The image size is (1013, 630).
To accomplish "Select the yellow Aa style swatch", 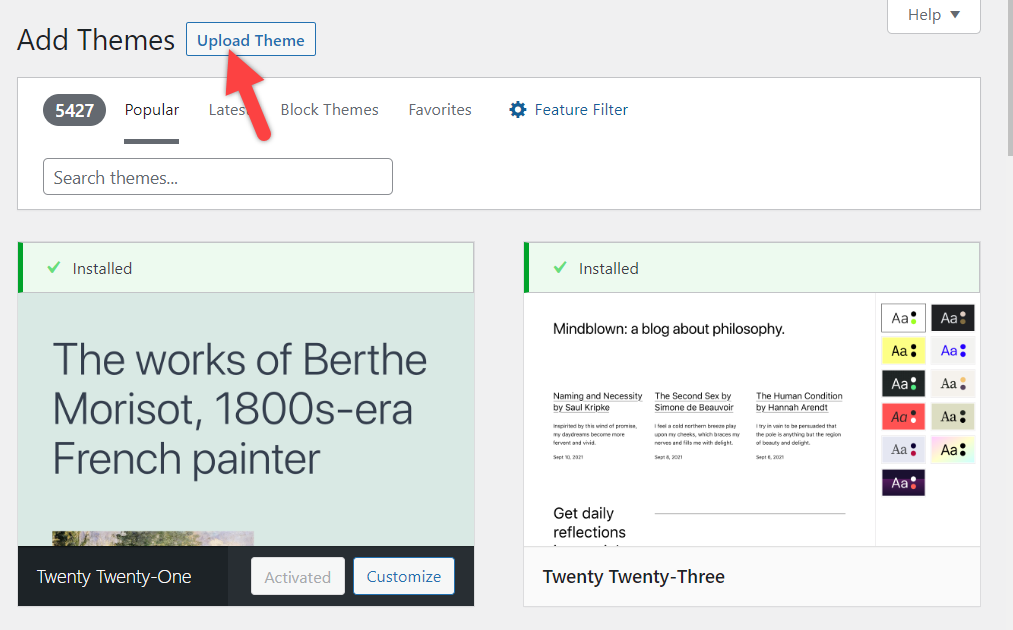I will 903,351.
